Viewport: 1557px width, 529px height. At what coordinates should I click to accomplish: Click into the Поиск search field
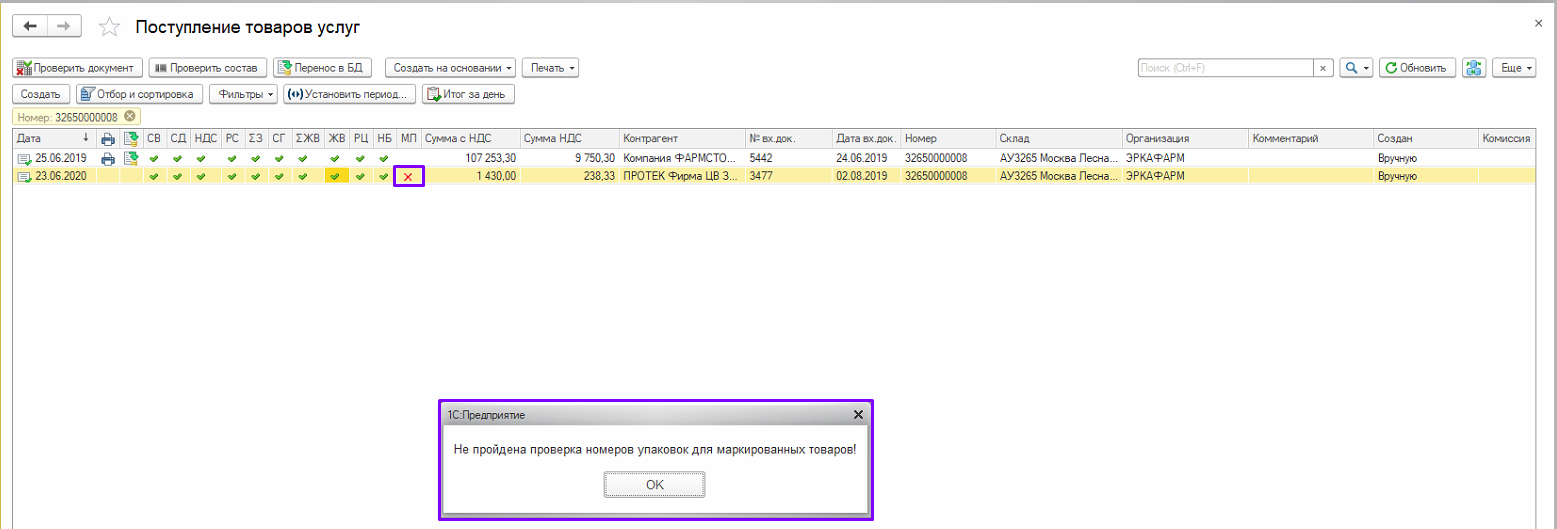point(1225,68)
